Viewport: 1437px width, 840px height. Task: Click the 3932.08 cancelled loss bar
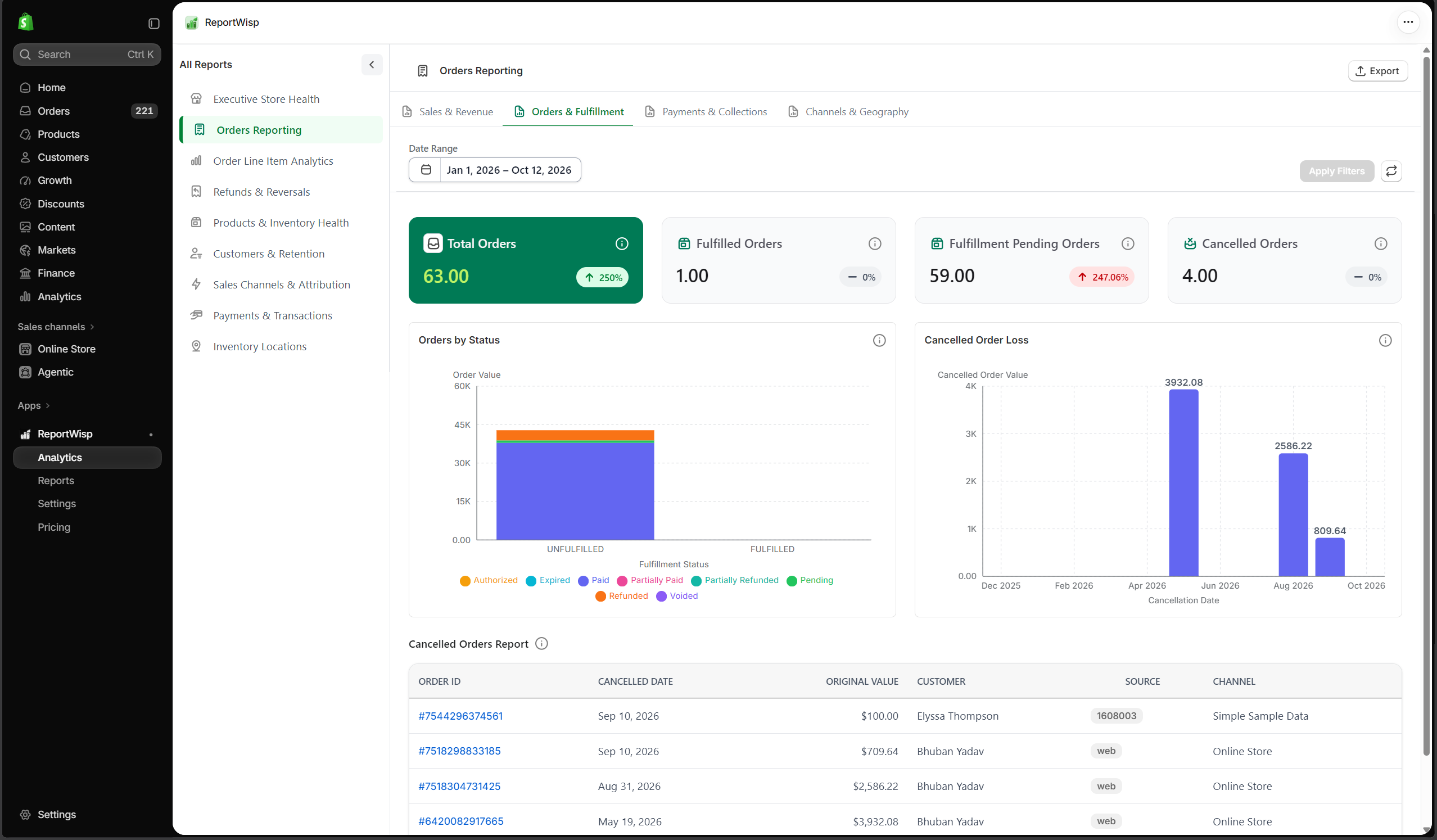point(1183,482)
